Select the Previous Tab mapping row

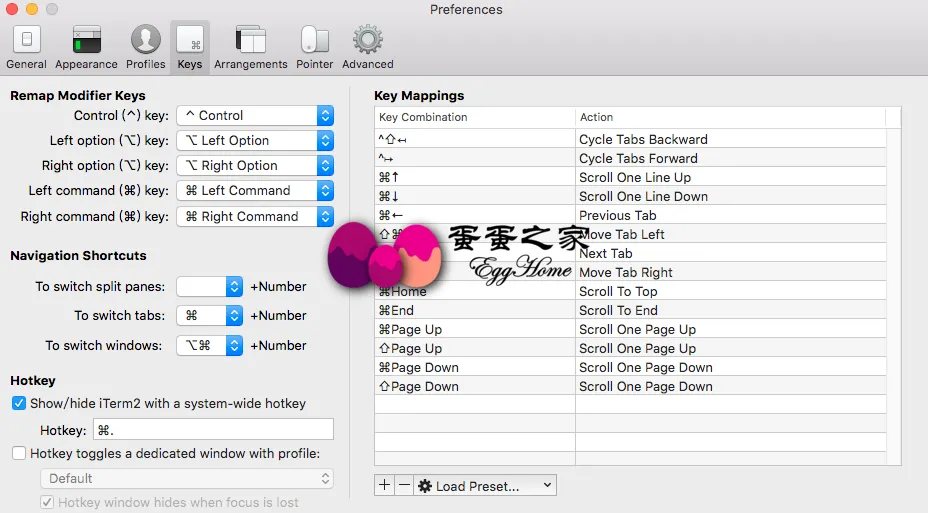(x=630, y=215)
